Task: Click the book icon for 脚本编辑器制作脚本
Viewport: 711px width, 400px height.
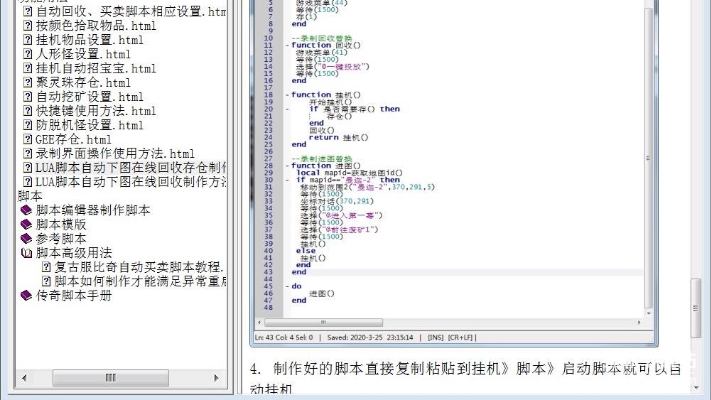Action: click(27, 211)
